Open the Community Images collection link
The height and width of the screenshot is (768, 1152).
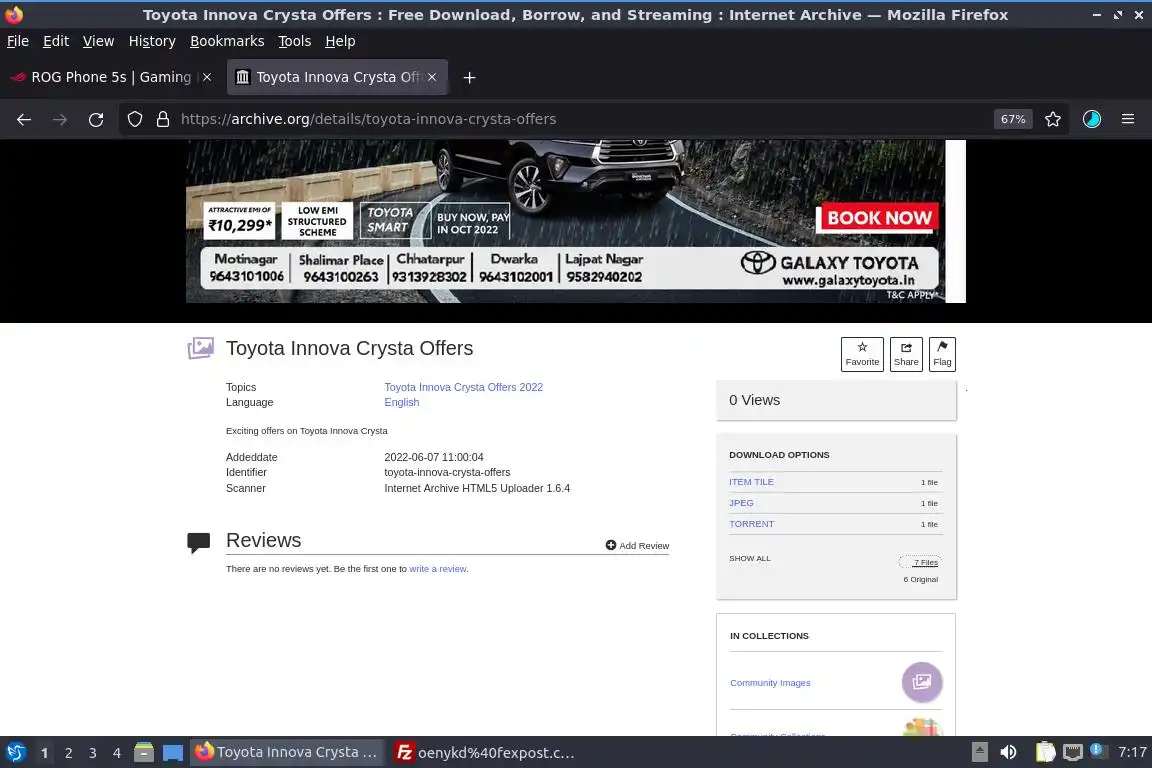pyautogui.click(x=770, y=683)
